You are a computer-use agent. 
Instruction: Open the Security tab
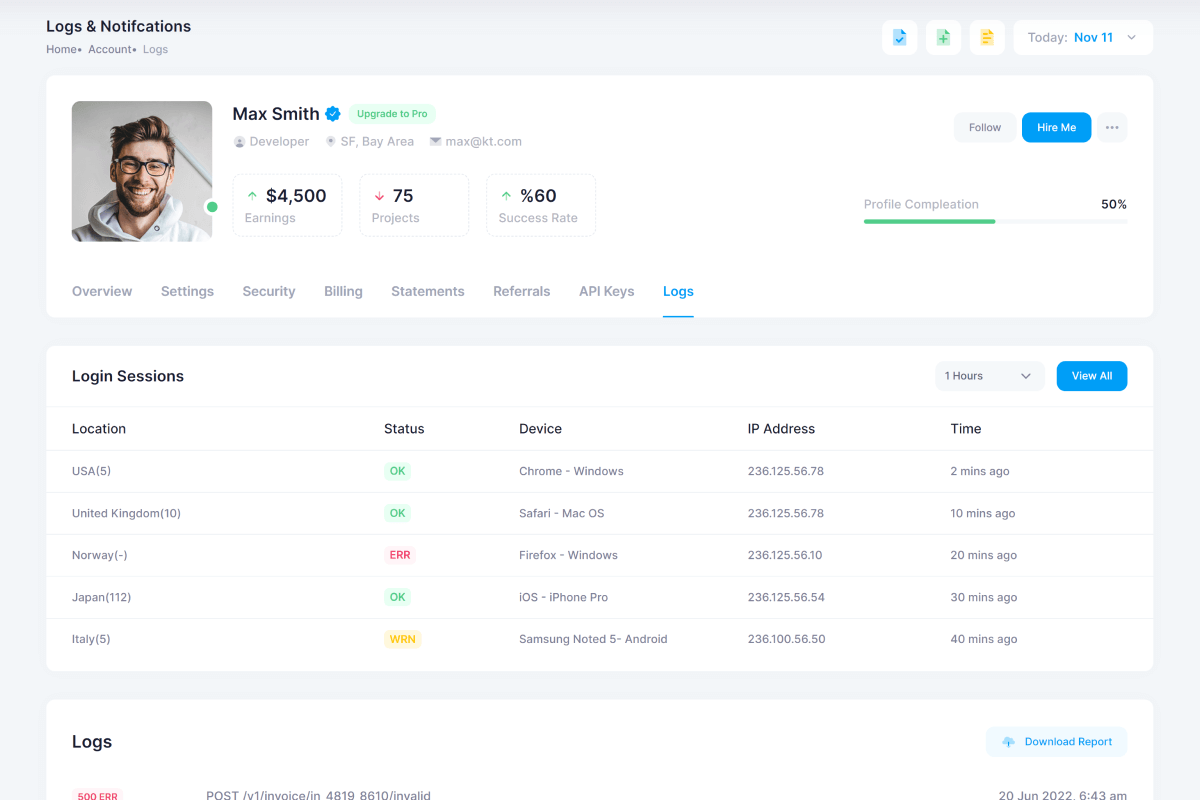coord(269,292)
